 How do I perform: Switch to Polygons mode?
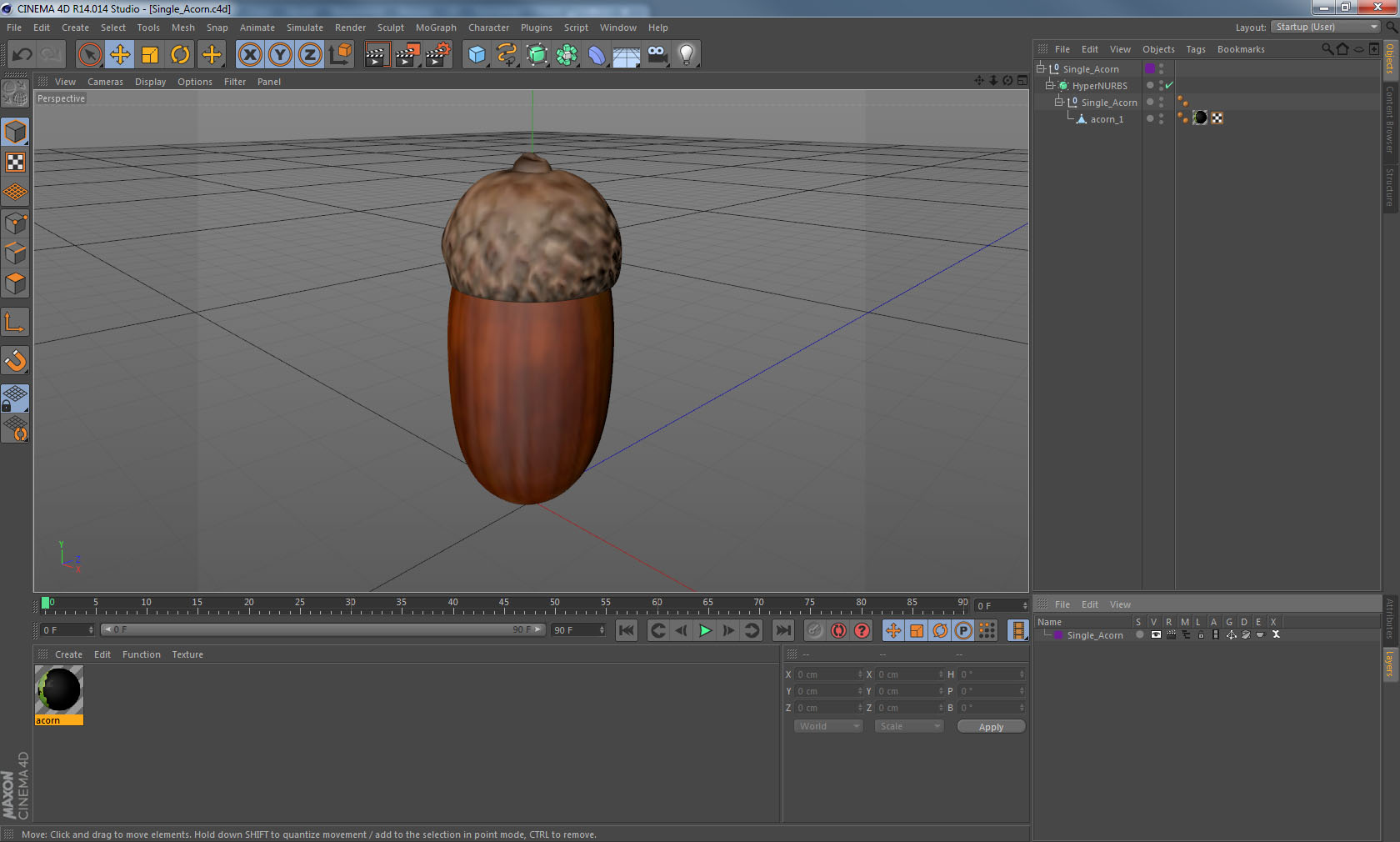[15, 283]
